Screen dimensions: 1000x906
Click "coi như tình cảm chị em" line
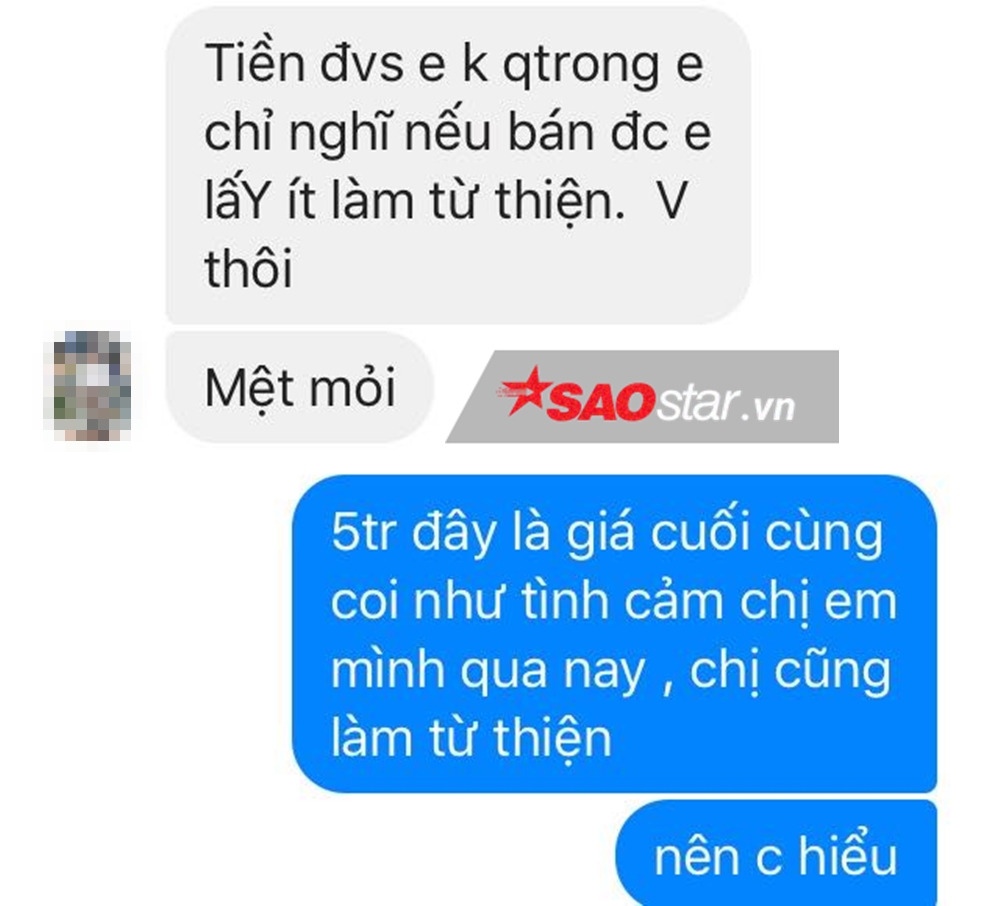pos(614,602)
